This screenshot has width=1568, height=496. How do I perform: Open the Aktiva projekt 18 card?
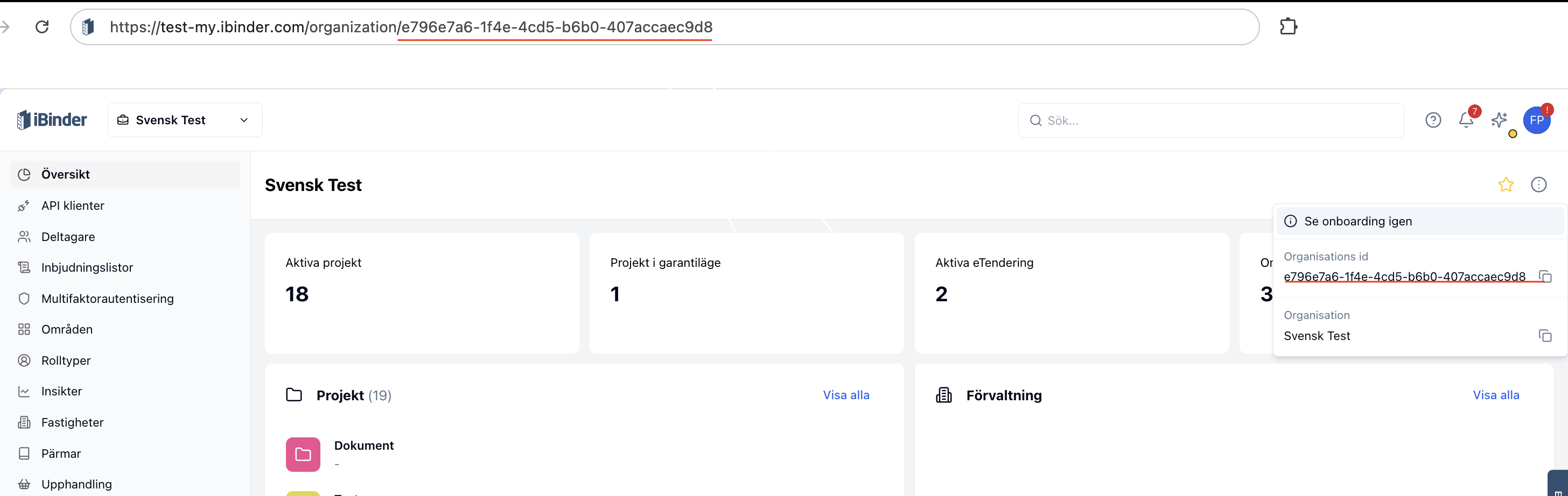coord(422,293)
